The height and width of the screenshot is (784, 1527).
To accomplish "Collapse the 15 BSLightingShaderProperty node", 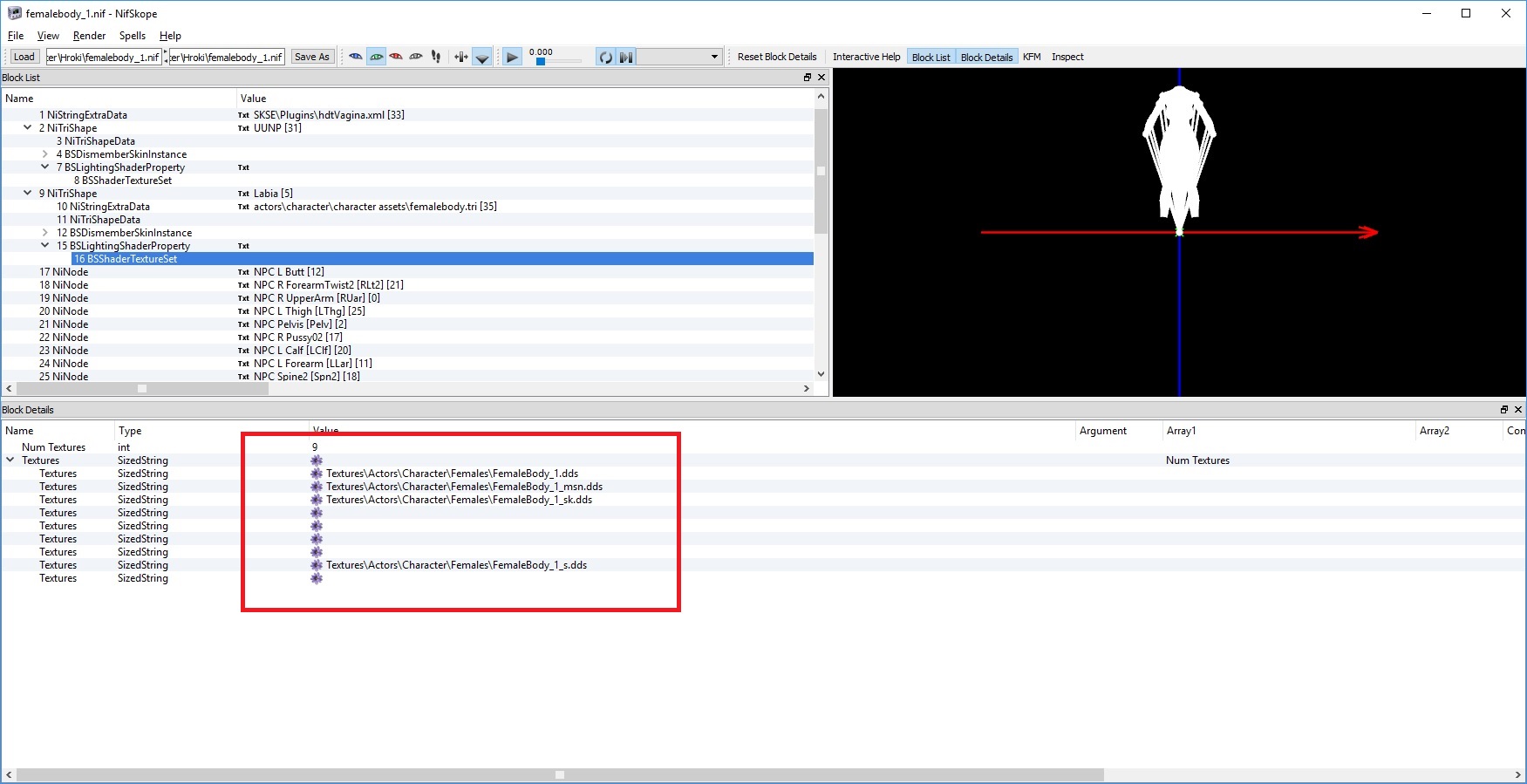I will 44,245.
